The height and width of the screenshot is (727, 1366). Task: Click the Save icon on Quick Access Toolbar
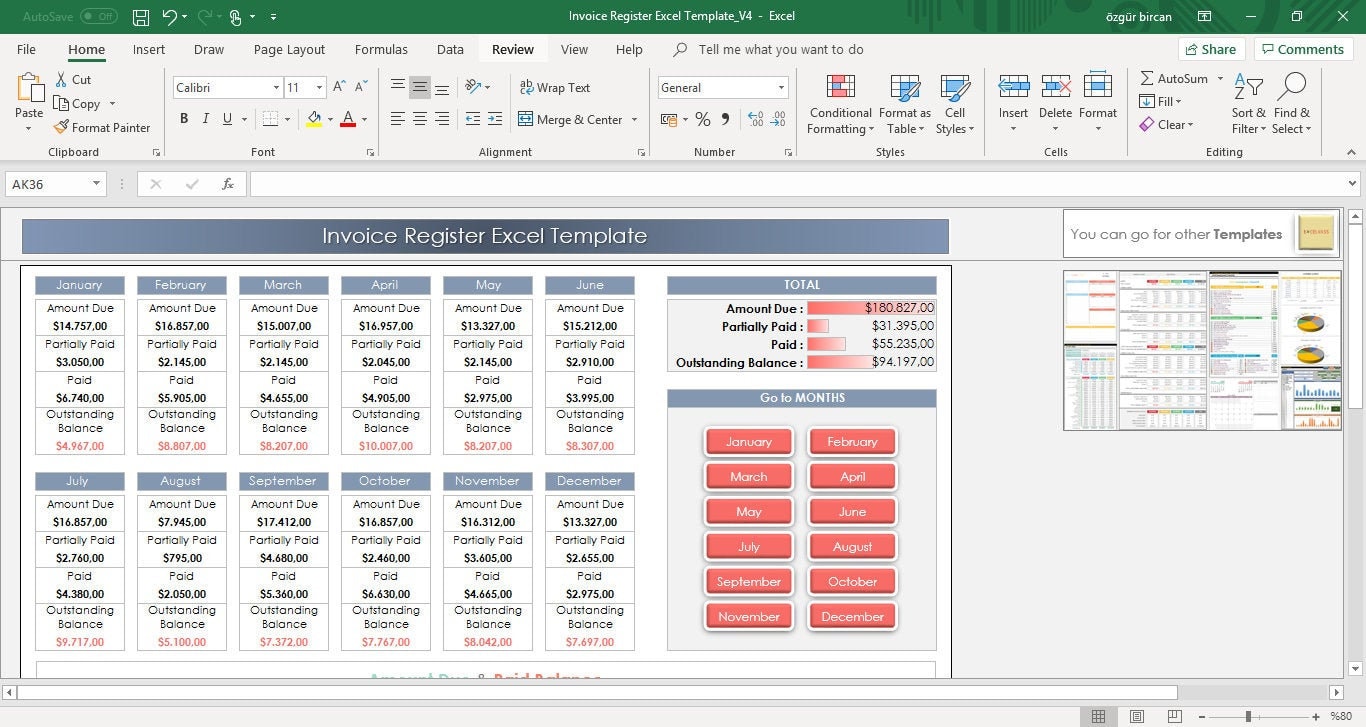click(x=140, y=16)
